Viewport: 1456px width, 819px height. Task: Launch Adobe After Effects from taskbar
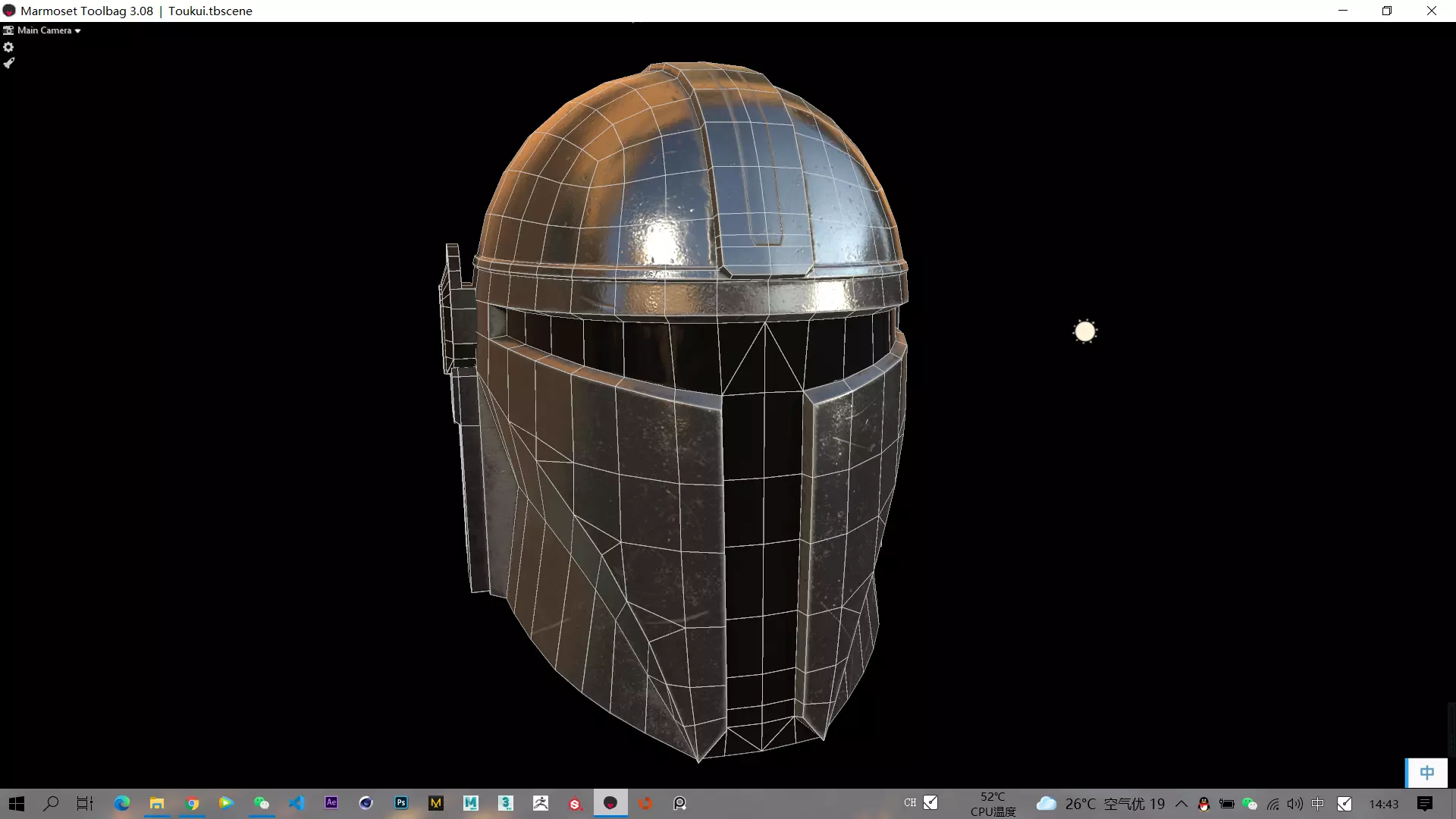pyautogui.click(x=331, y=803)
